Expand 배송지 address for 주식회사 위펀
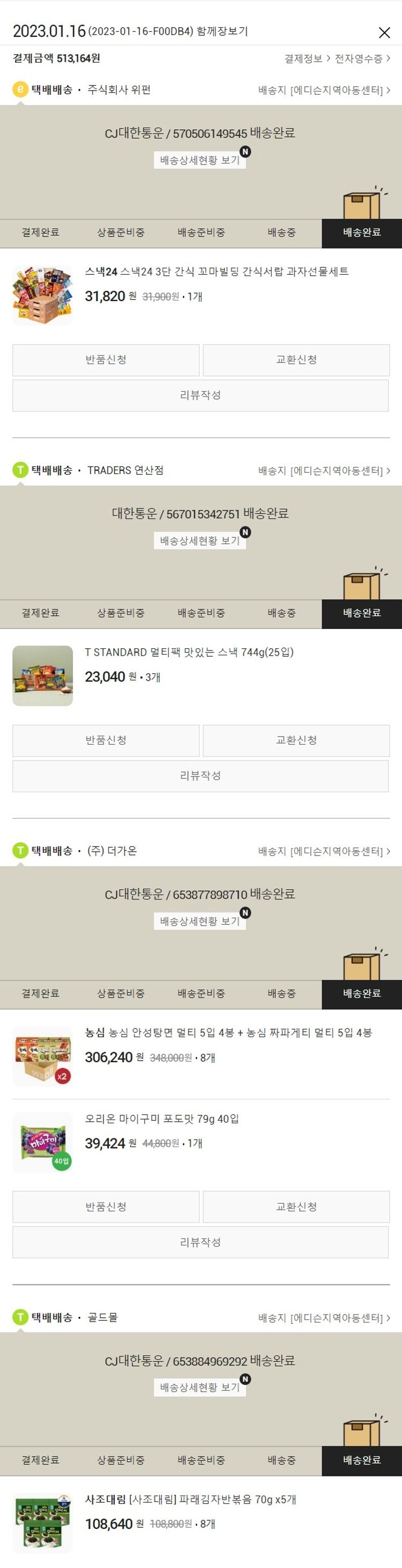 pos(324,90)
